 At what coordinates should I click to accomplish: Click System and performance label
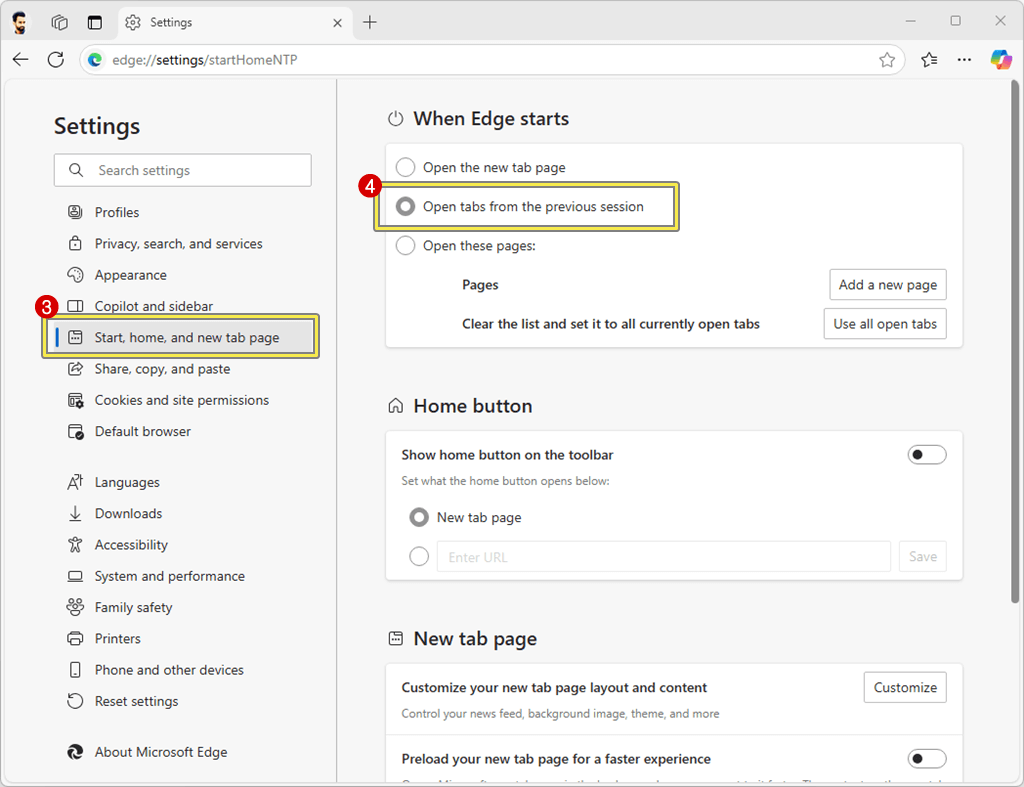pyautogui.click(x=170, y=577)
